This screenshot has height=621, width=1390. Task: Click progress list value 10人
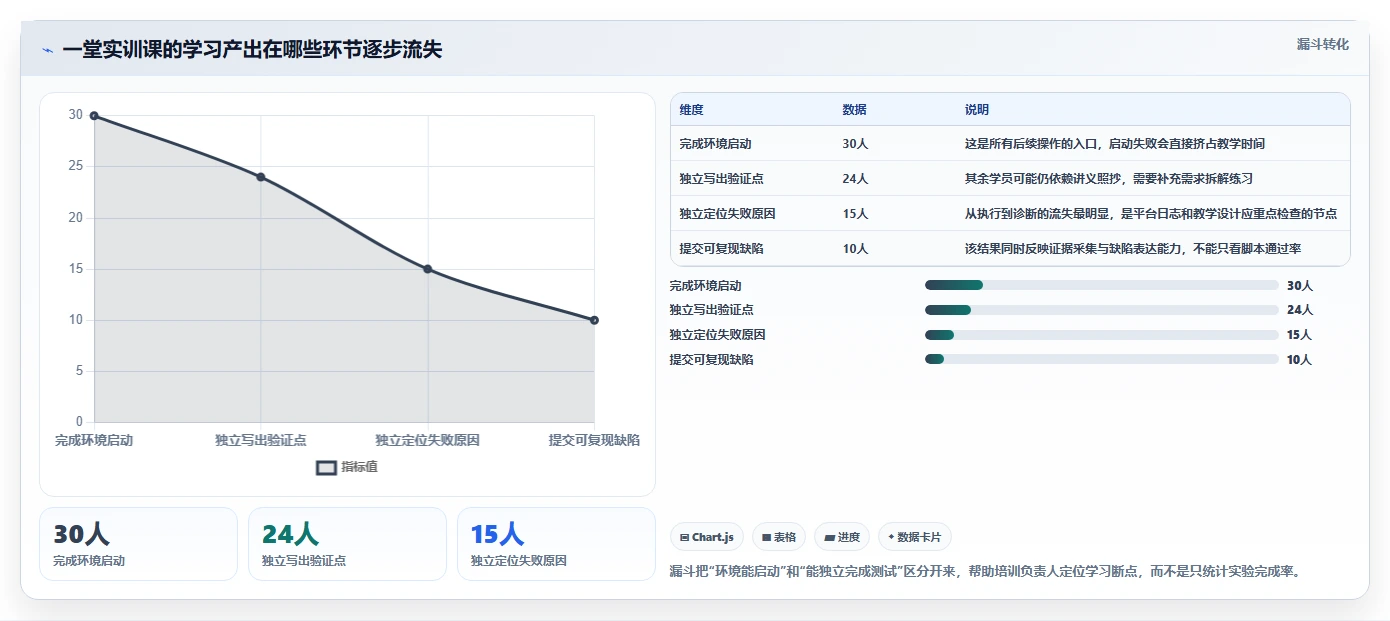coord(1299,360)
